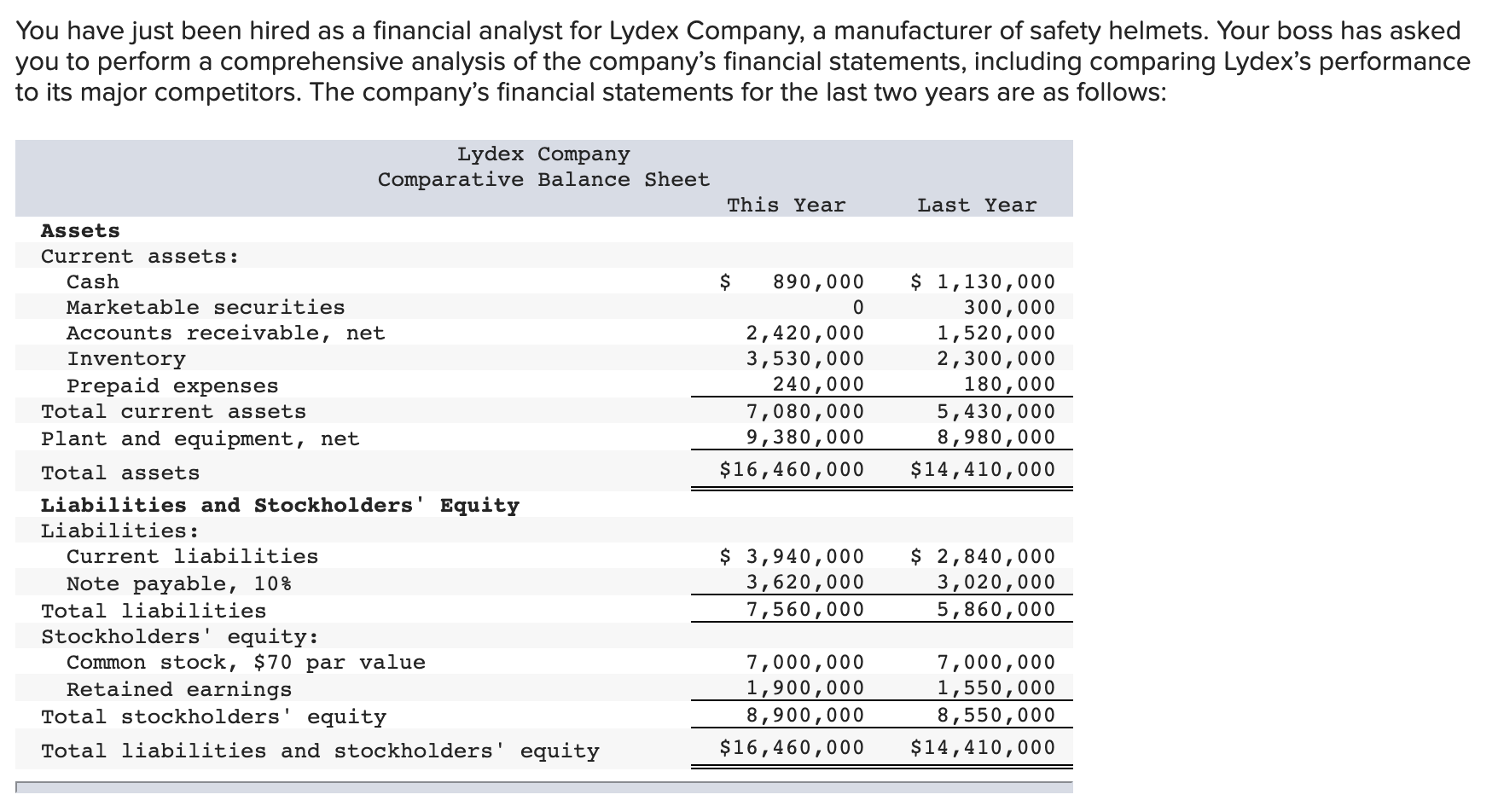Click 'Plant and equipment, net' label

200,439
